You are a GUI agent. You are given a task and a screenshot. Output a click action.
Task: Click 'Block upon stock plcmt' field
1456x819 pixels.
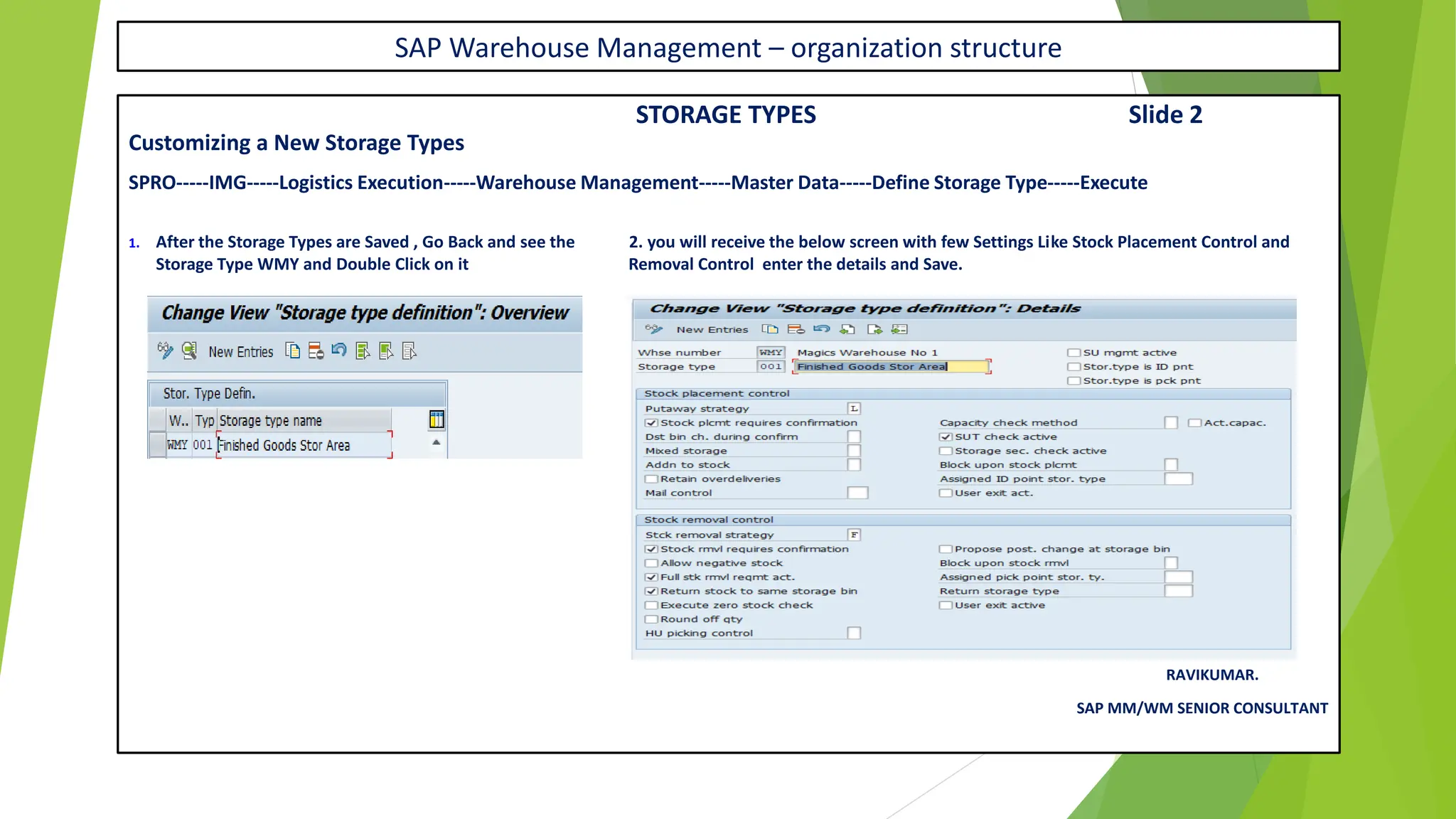click(1171, 465)
